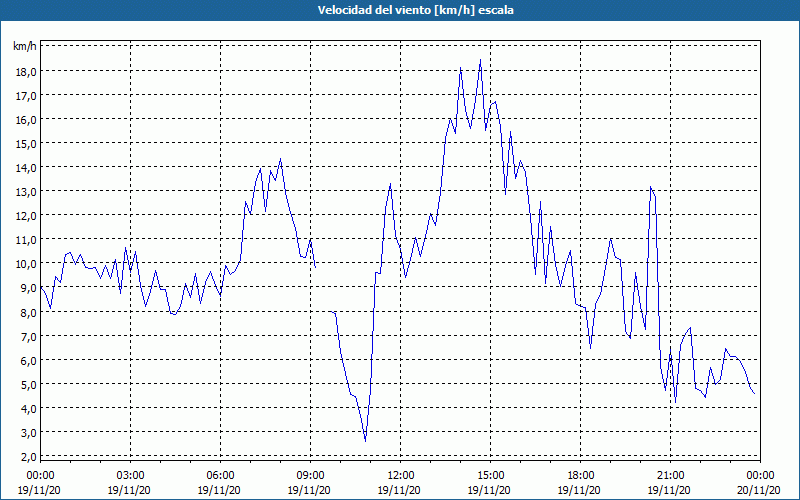Click the 09:00 time axis label
Viewport: 800px width, 500px height.
pos(310,476)
